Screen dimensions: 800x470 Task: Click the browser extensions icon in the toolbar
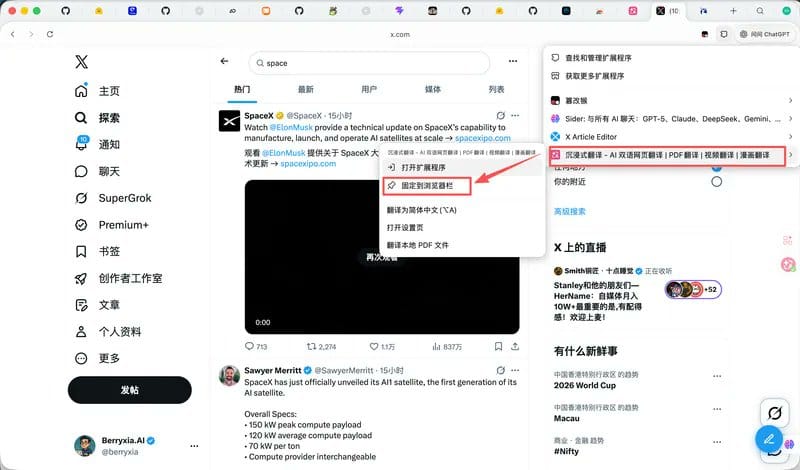pyautogui.click(x=723, y=34)
